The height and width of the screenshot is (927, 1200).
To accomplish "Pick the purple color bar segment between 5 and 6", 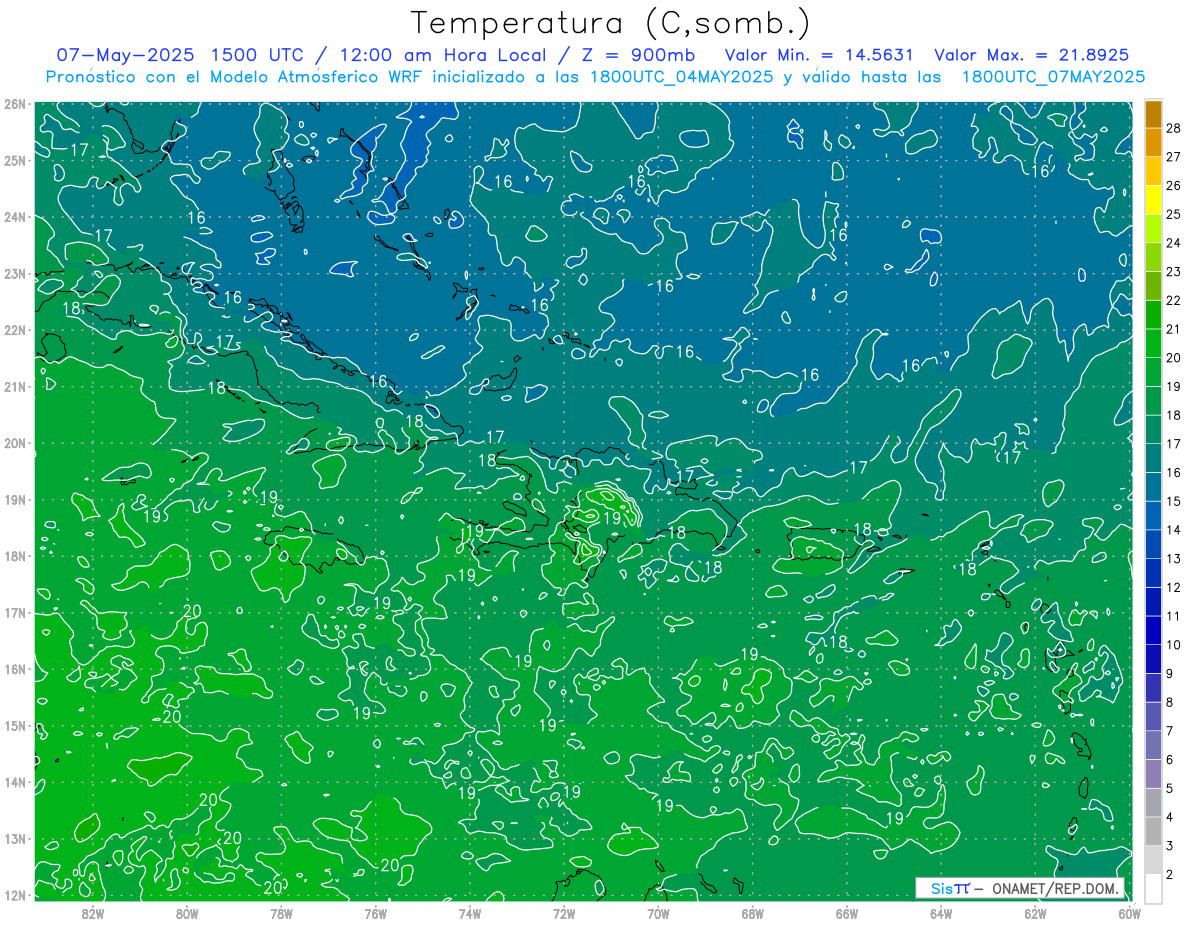I will coord(1153,775).
